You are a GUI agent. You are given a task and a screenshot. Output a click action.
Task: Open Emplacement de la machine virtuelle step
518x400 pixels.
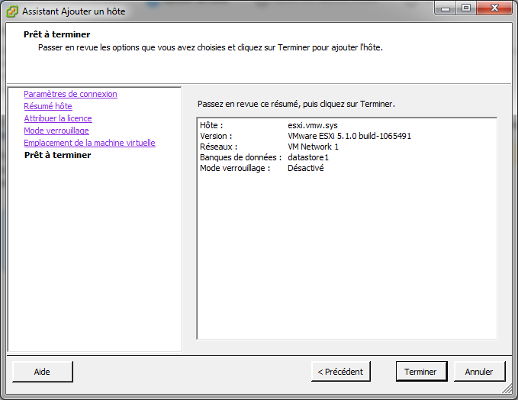[89, 143]
